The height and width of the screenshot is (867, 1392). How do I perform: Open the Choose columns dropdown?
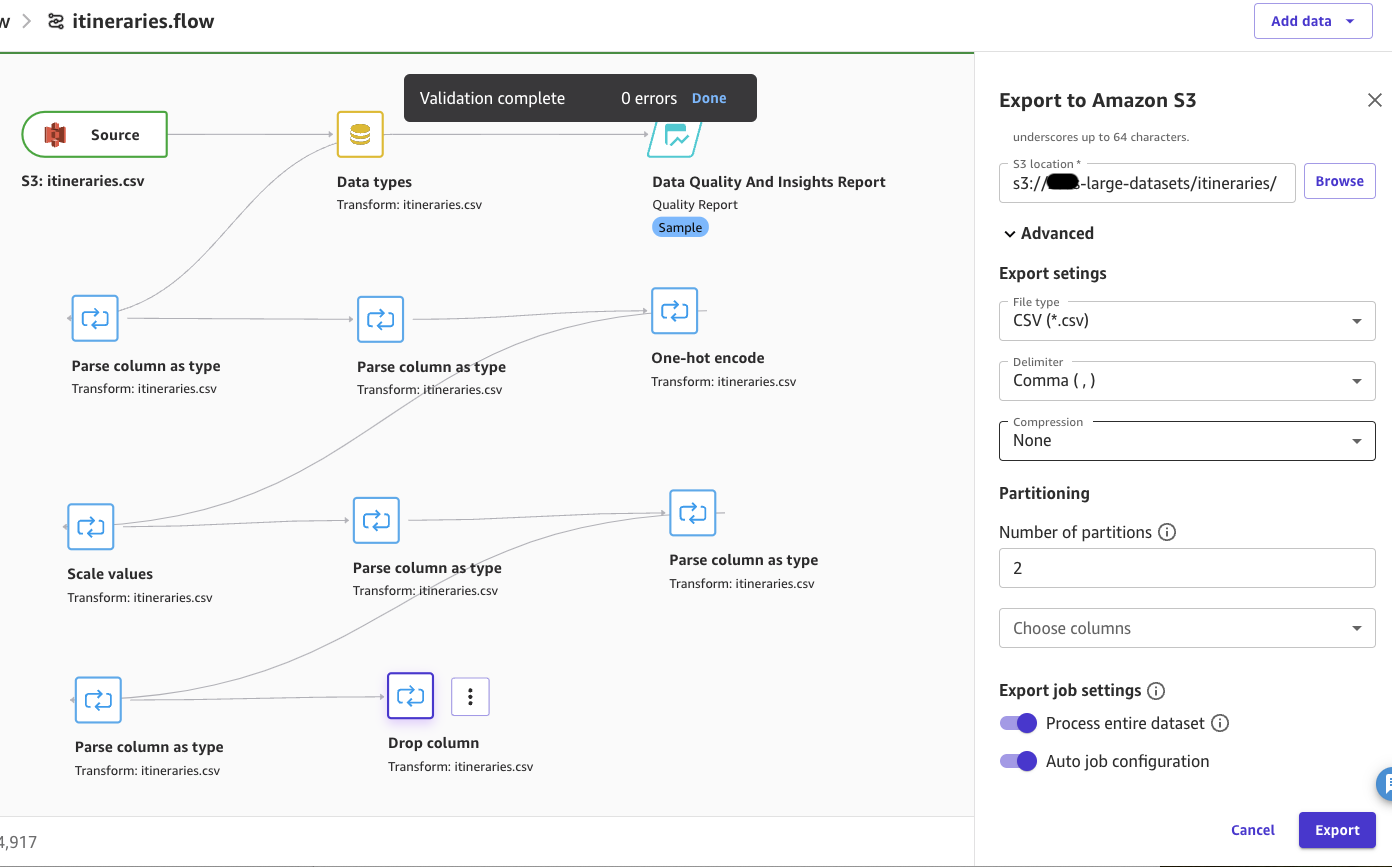1187,628
